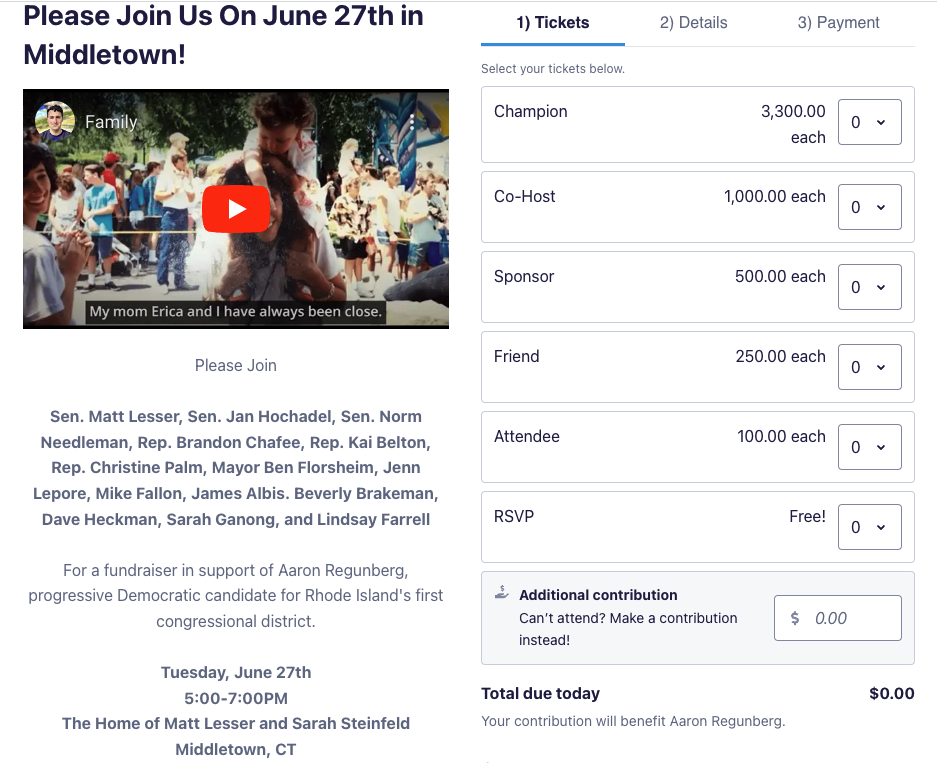Image resolution: width=937 pixels, height=763 pixels.
Task: Open the video title link 'Family'
Action: (x=111, y=122)
